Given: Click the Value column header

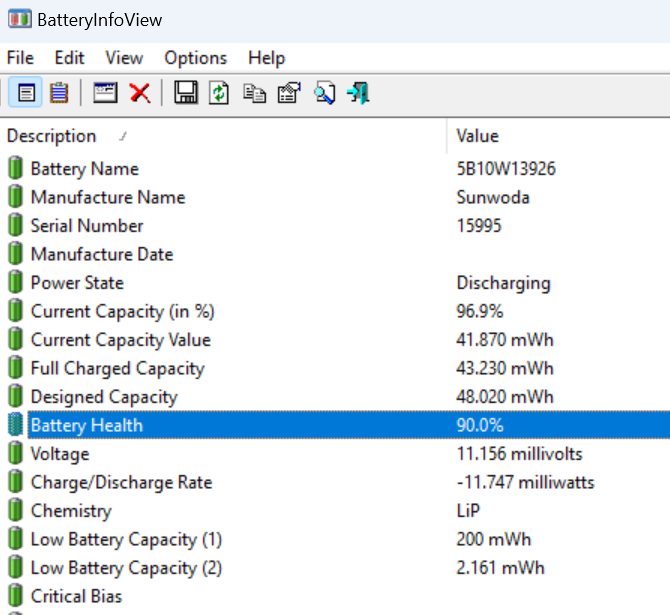Looking at the screenshot, I should click(x=477, y=136).
